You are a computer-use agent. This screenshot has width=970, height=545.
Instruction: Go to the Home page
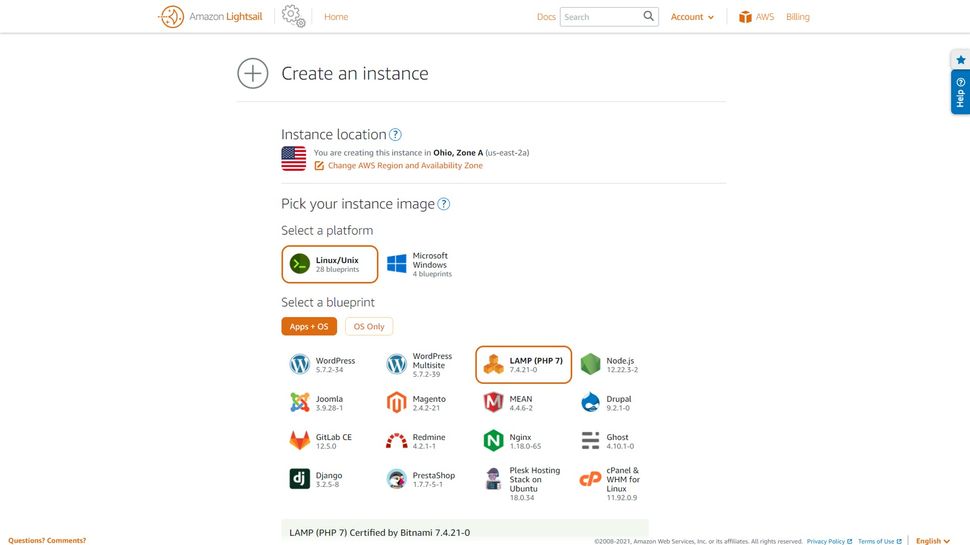tap(336, 17)
